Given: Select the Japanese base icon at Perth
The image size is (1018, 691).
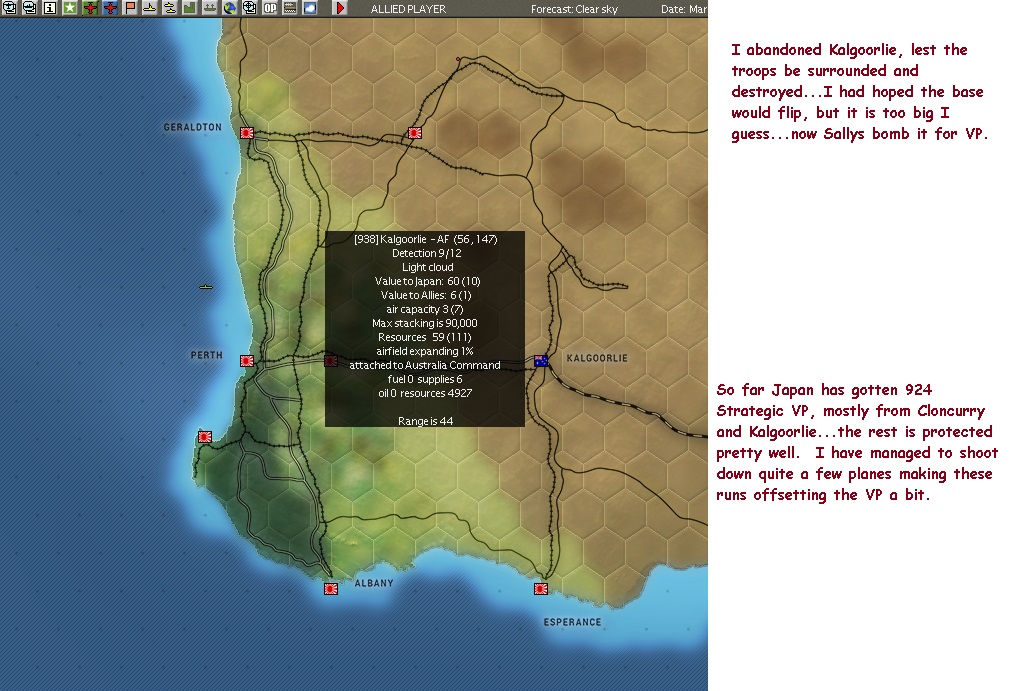Looking at the screenshot, I should point(247,360).
